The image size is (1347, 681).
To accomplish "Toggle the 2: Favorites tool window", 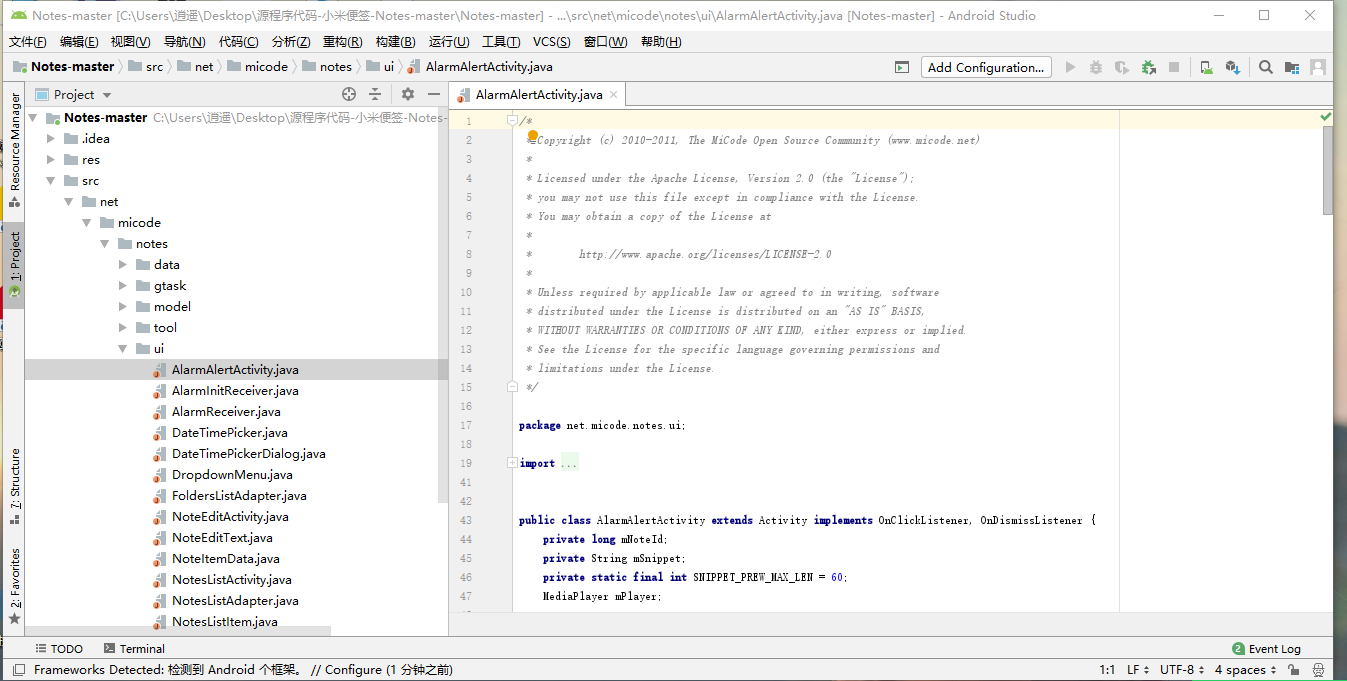I will tap(14, 586).
